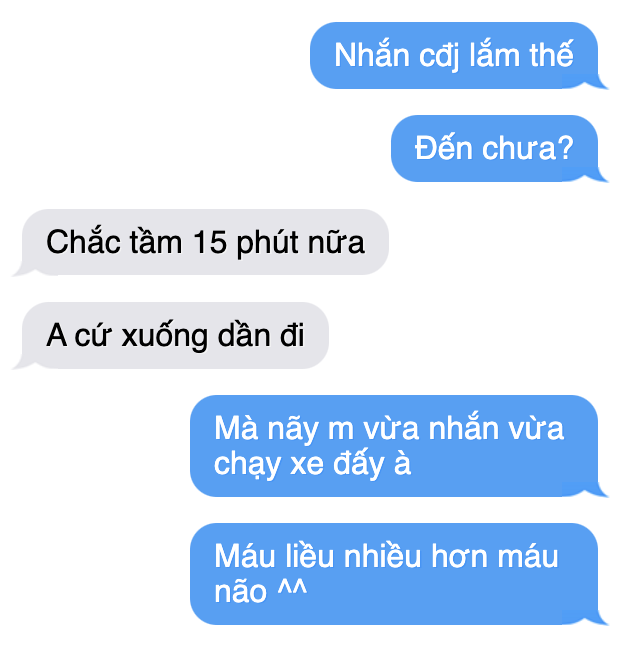The height and width of the screenshot is (646, 630).
Task: Click the "^^" emoticon in last message
Action: pyautogui.click(x=292, y=588)
